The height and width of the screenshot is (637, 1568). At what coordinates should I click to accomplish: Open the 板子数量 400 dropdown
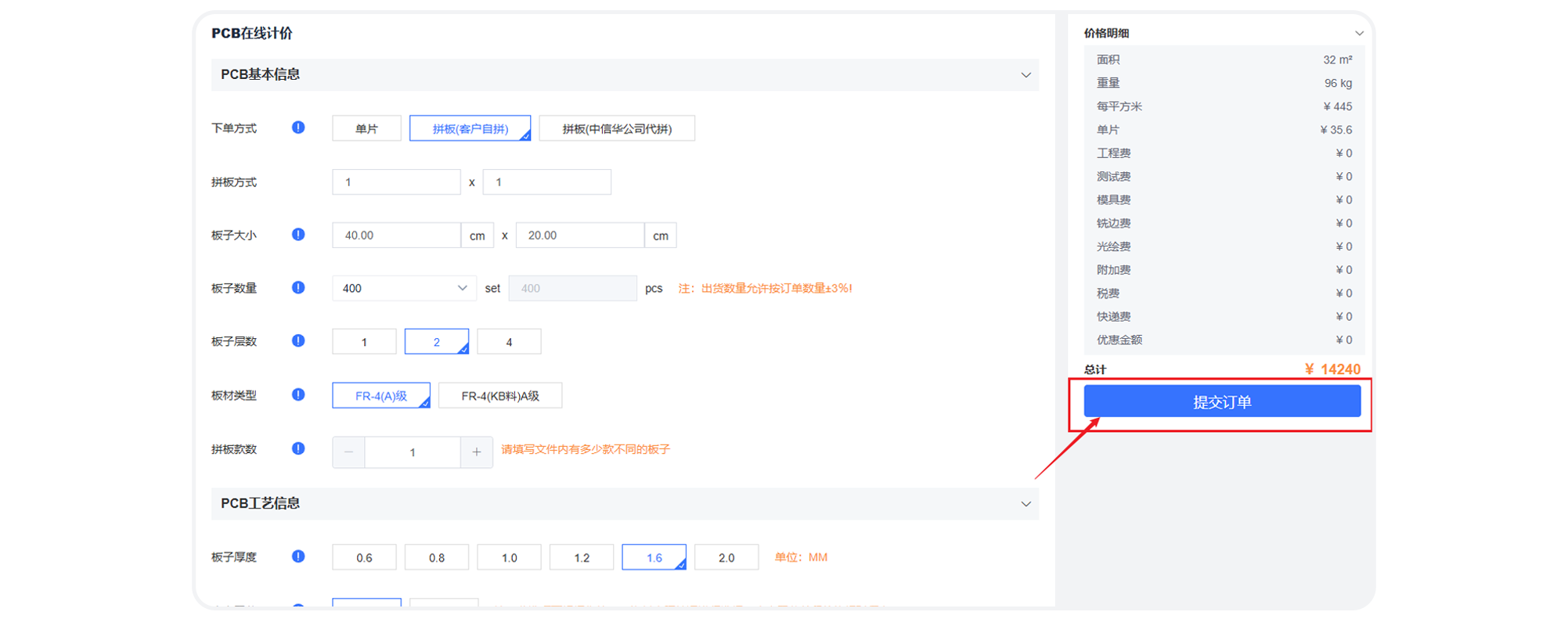pos(404,288)
